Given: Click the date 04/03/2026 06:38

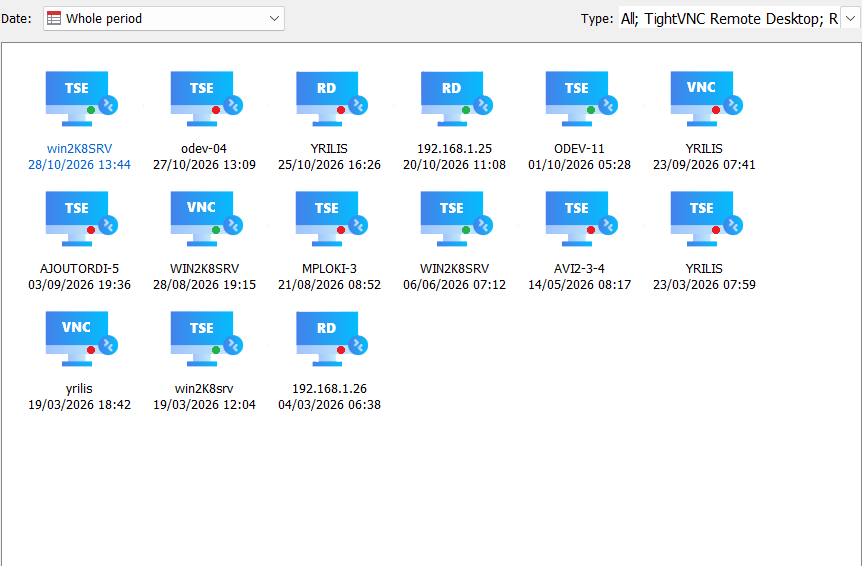Looking at the screenshot, I should click(329, 405).
